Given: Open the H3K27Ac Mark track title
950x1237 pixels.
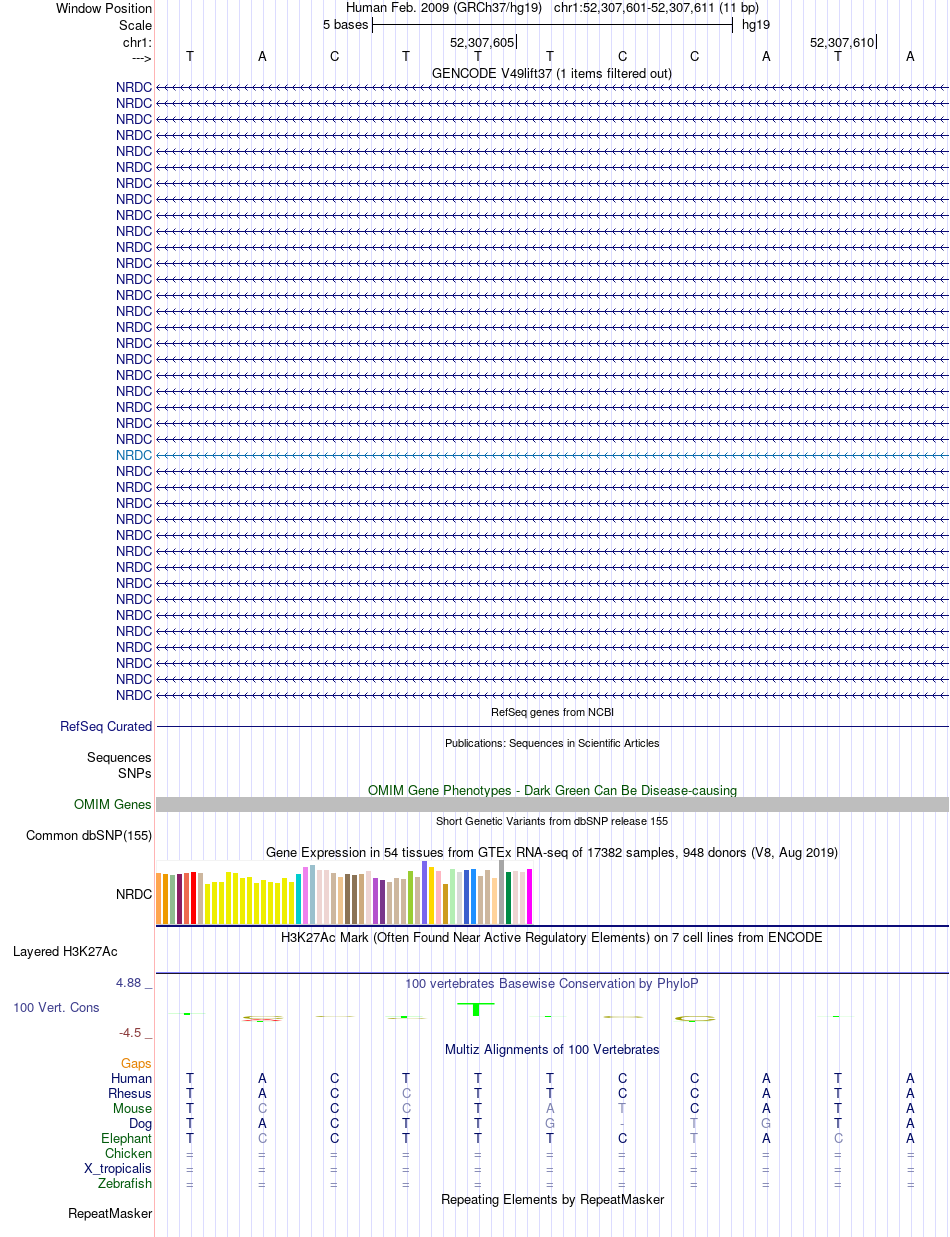Looking at the screenshot, I should 552,938.
